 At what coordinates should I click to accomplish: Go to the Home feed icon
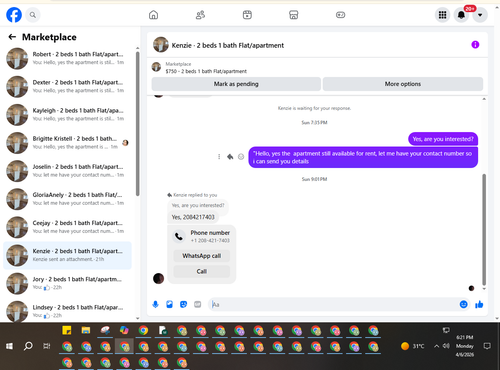point(153,15)
